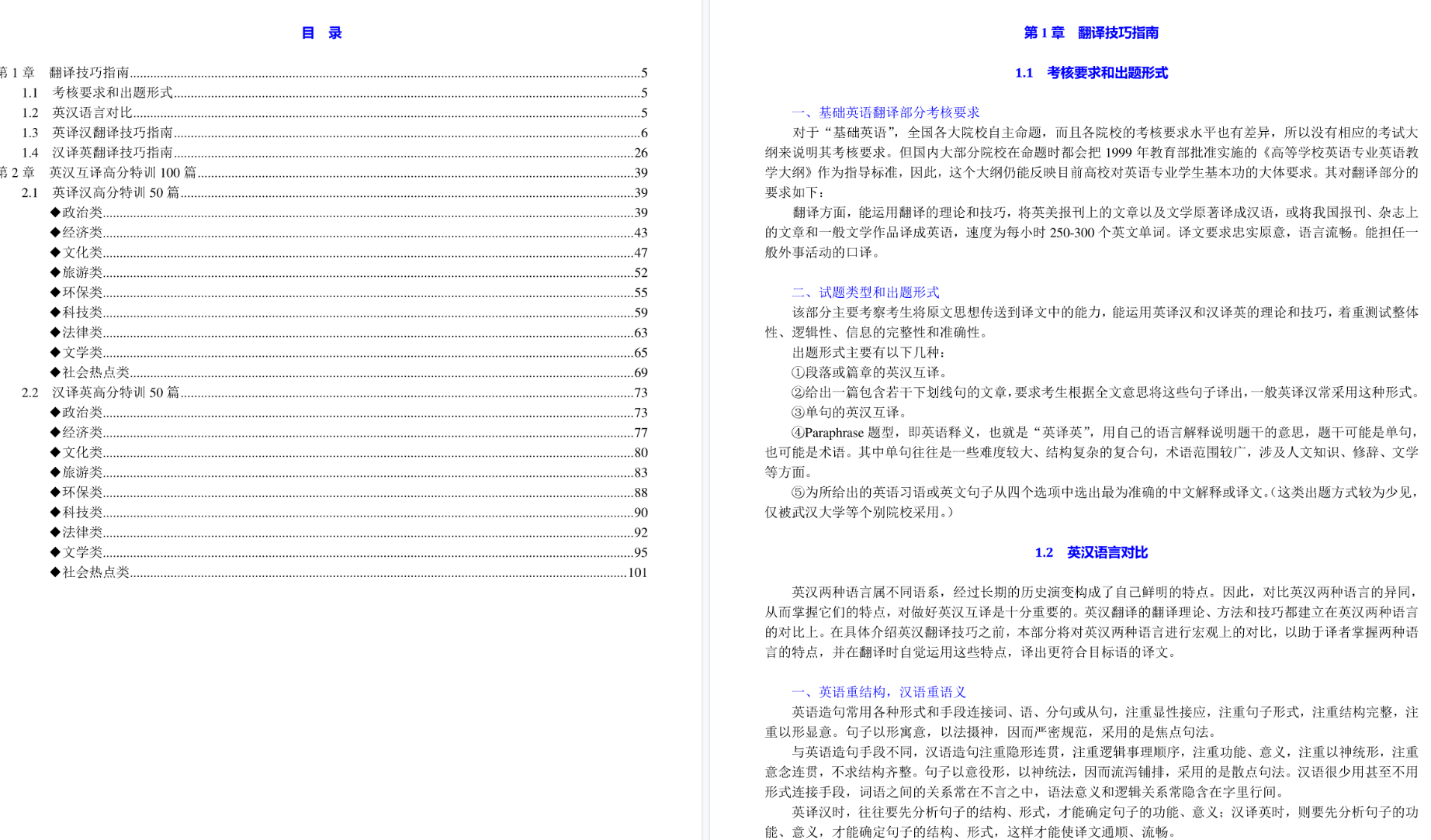Screen dimensions: 1431x840
Task: Click the blue 目录 title heading
Action: click(321, 33)
